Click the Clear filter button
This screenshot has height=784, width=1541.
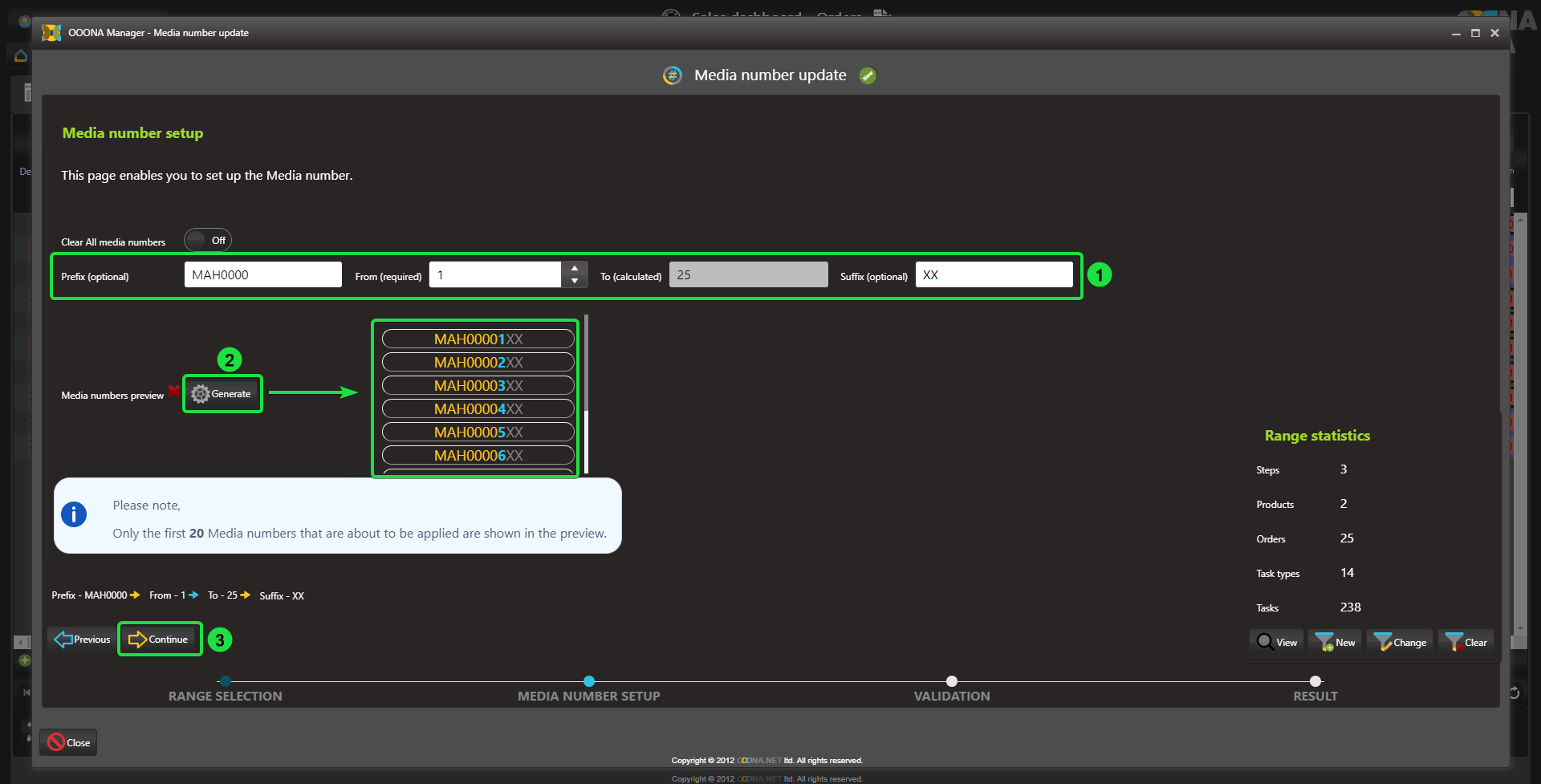click(1466, 642)
